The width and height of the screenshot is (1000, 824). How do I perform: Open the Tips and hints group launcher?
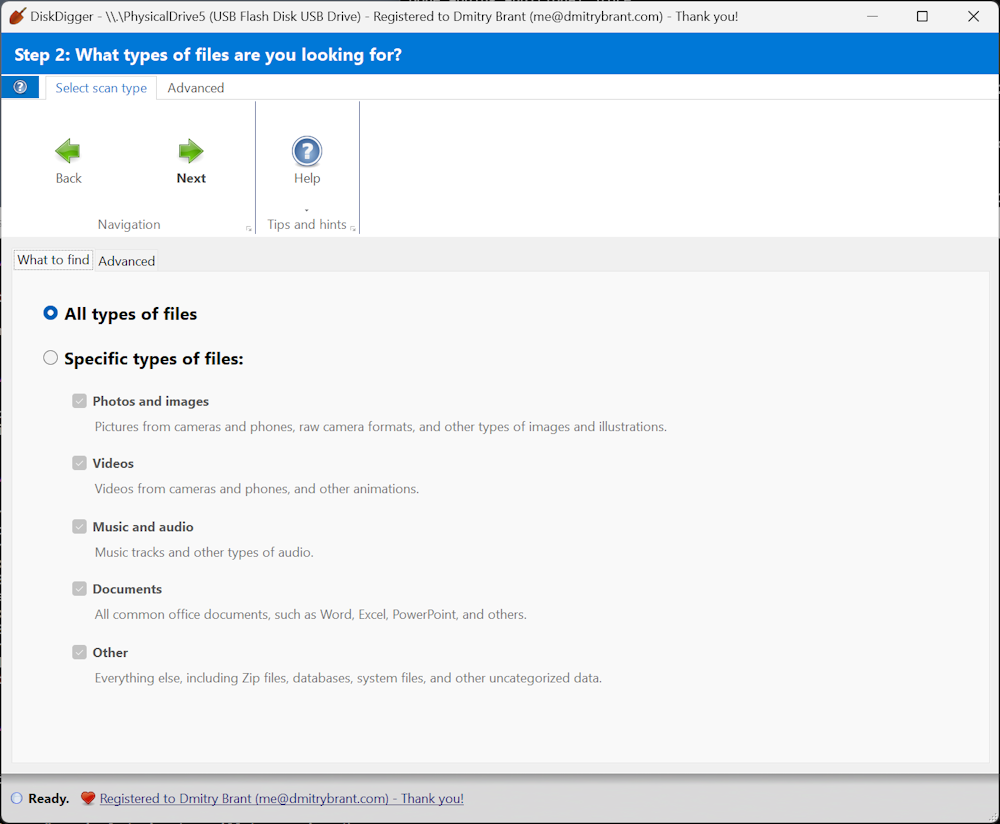pos(353,228)
